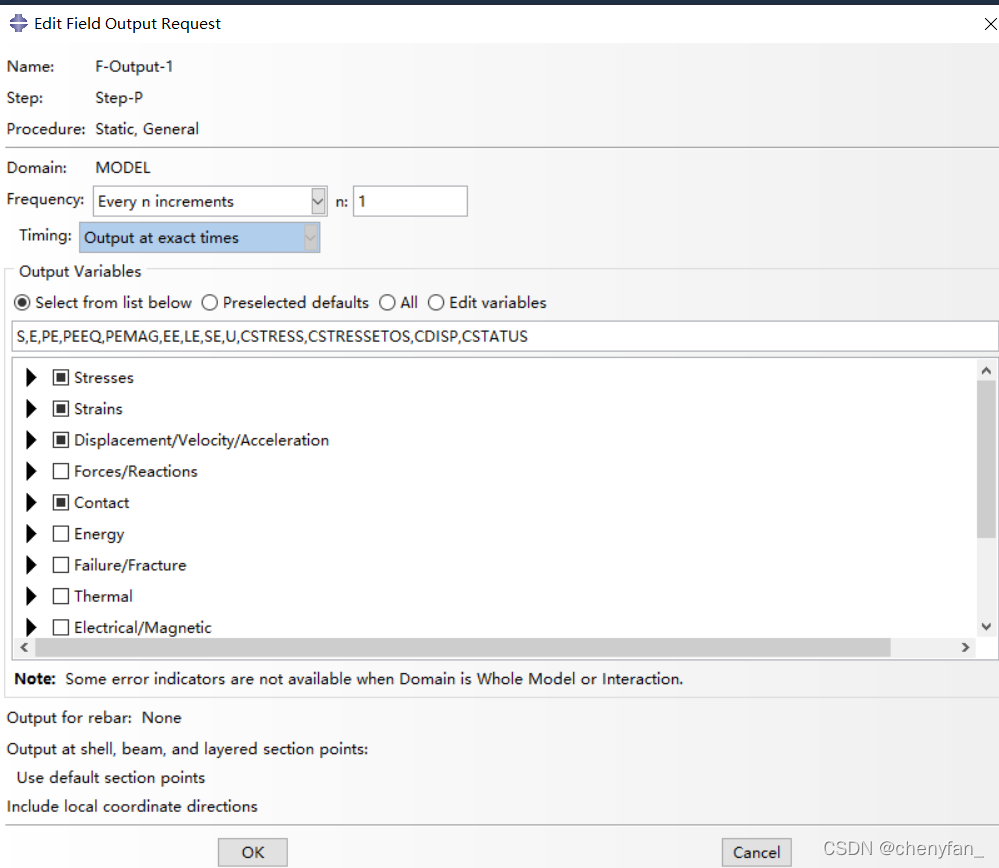This screenshot has height=868, width=999.
Task: Toggle the Forces/Reactions checkbox
Action: coord(61,472)
